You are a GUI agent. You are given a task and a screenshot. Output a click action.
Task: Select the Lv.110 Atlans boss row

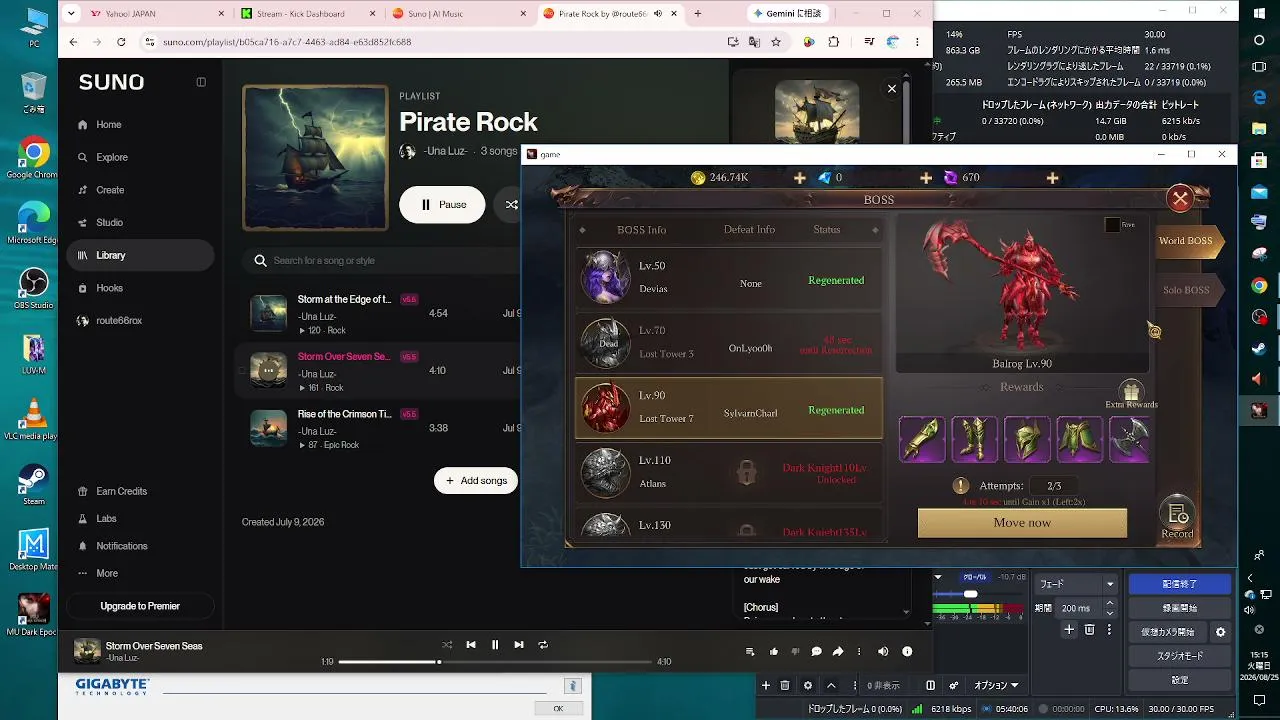point(729,471)
